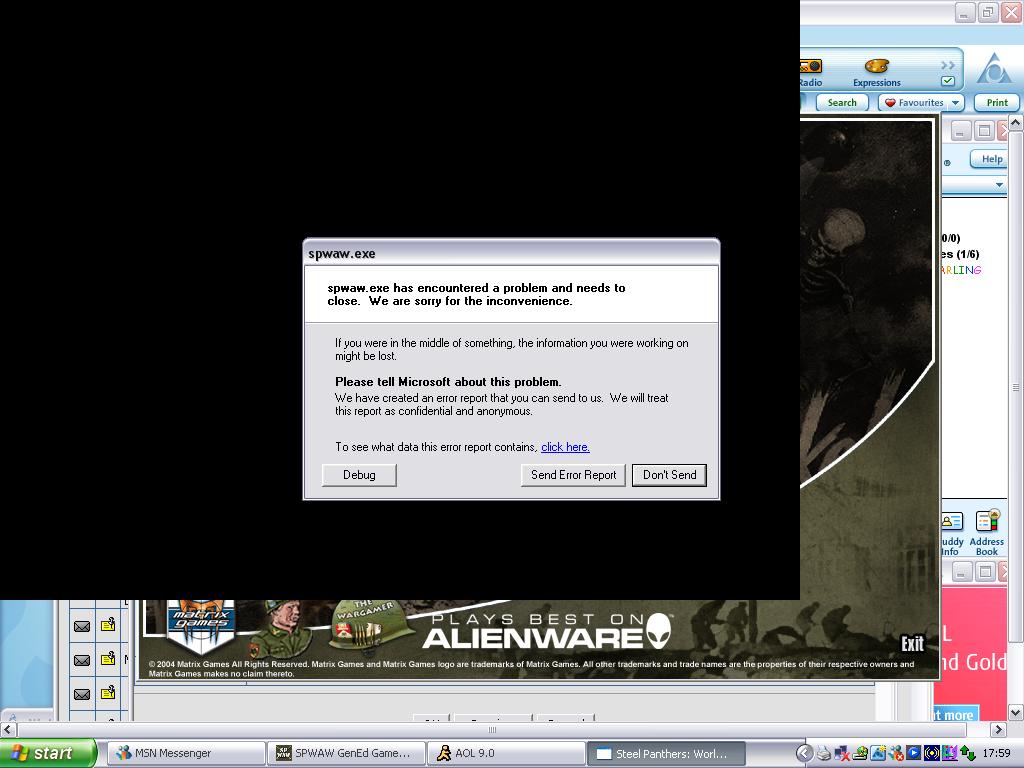Click horizontal scrollbar right arrow
1024x768 pixels.
(x=999, y=729)
